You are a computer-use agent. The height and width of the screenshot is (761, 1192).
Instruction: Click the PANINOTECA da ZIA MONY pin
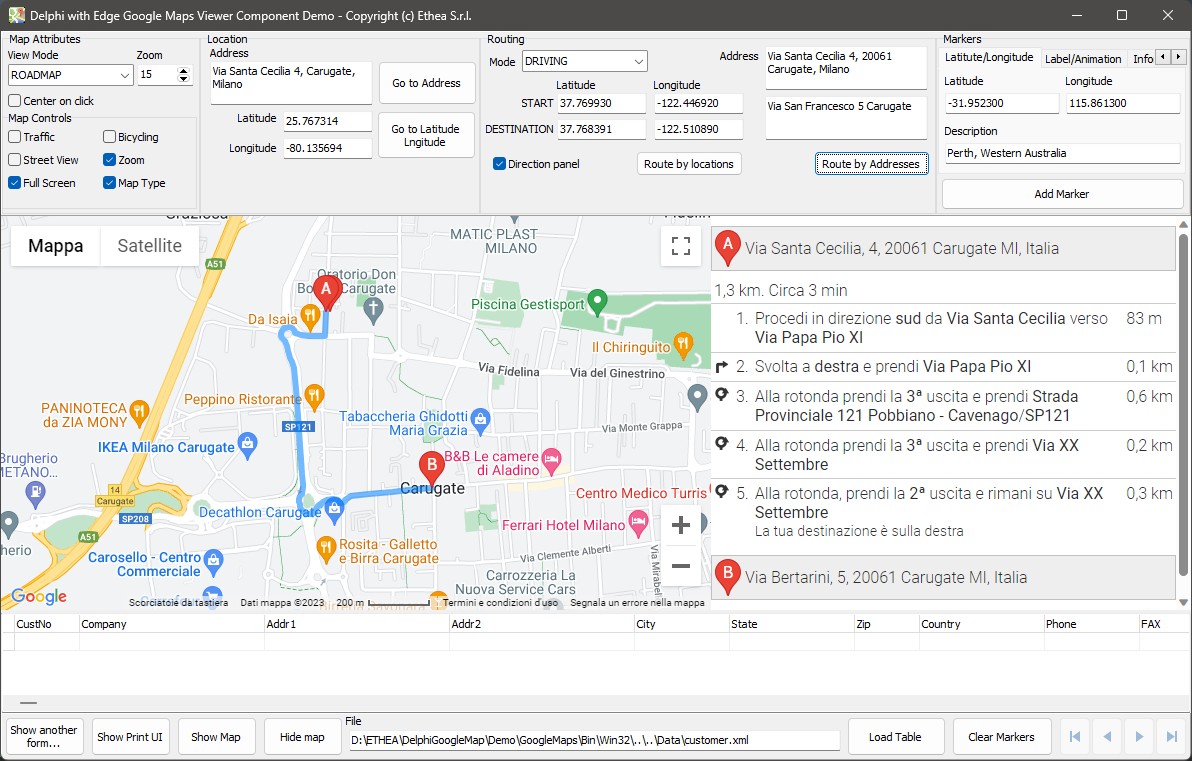pyautogui.click(x=138, y=412)
